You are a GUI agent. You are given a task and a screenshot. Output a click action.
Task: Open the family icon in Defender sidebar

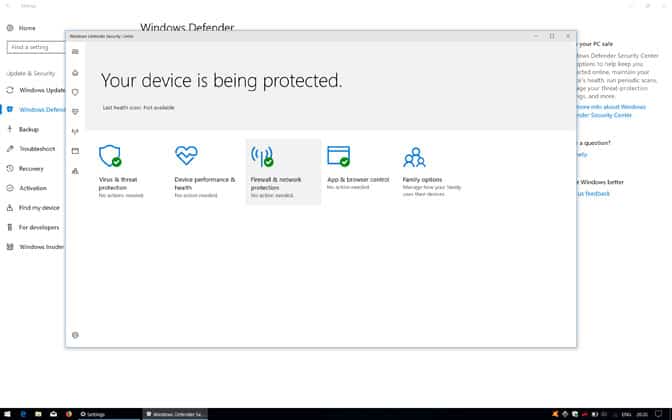[x=75, y=171]
